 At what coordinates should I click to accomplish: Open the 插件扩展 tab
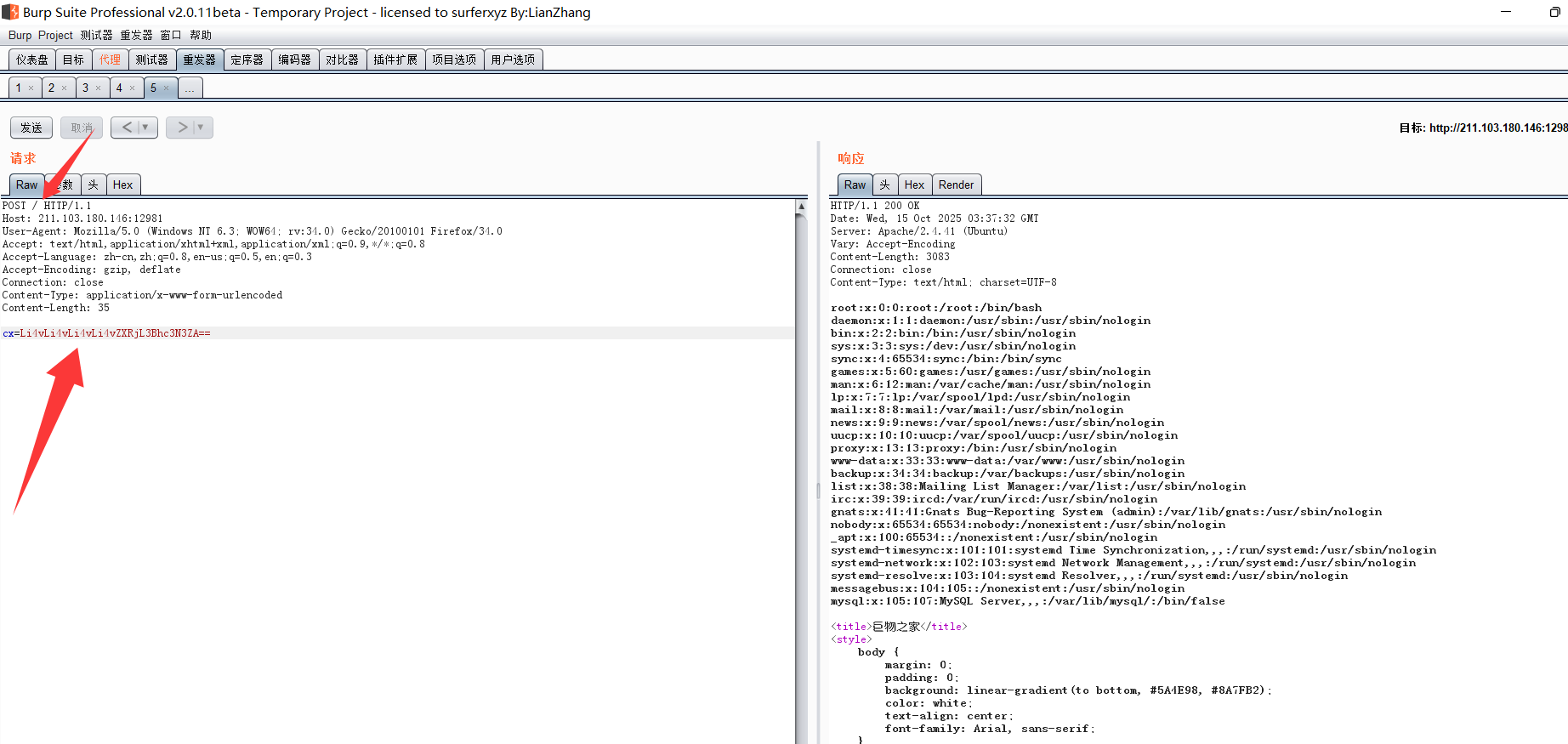pos(395,60)
